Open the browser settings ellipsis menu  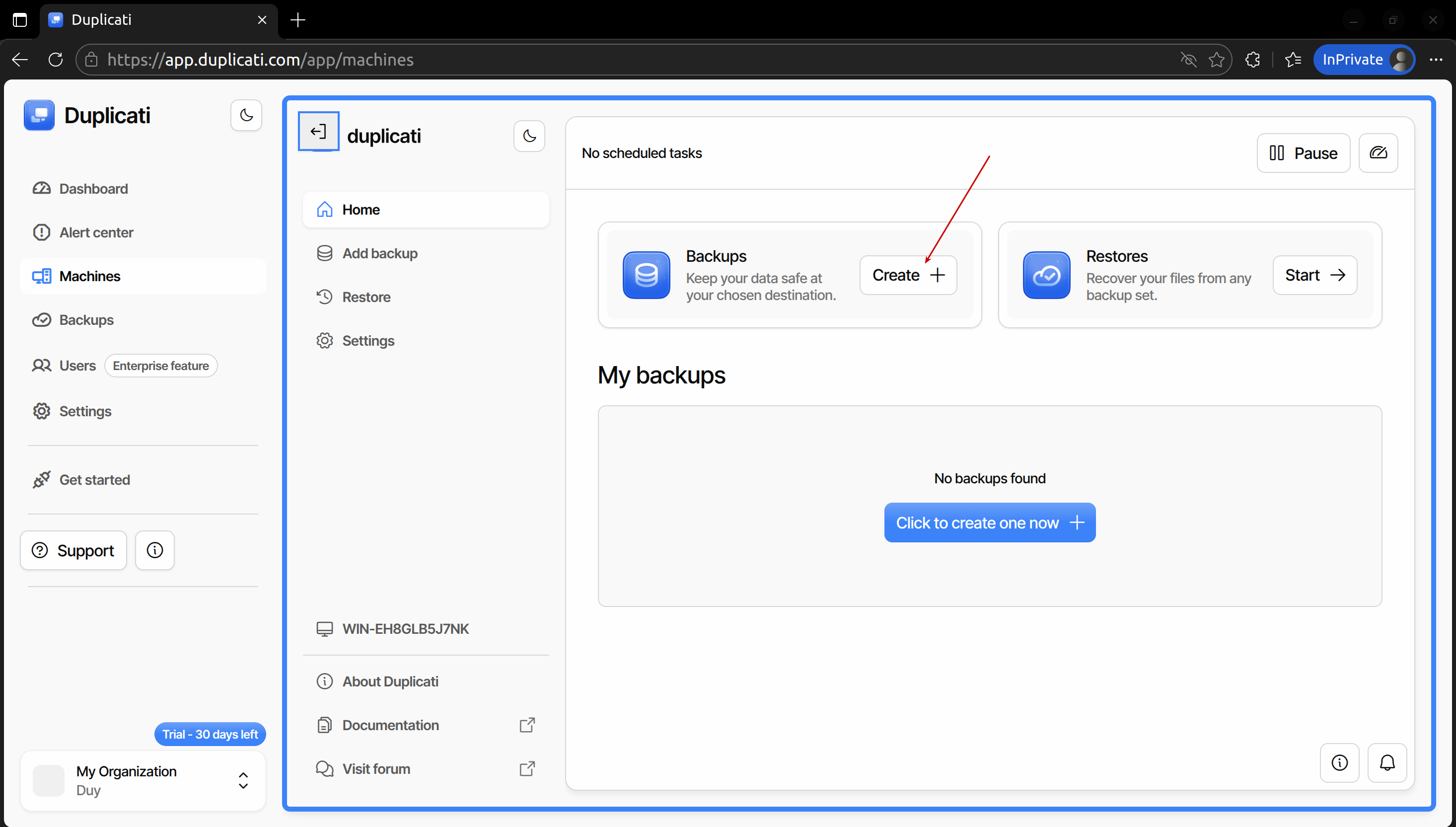[1436, 60]
